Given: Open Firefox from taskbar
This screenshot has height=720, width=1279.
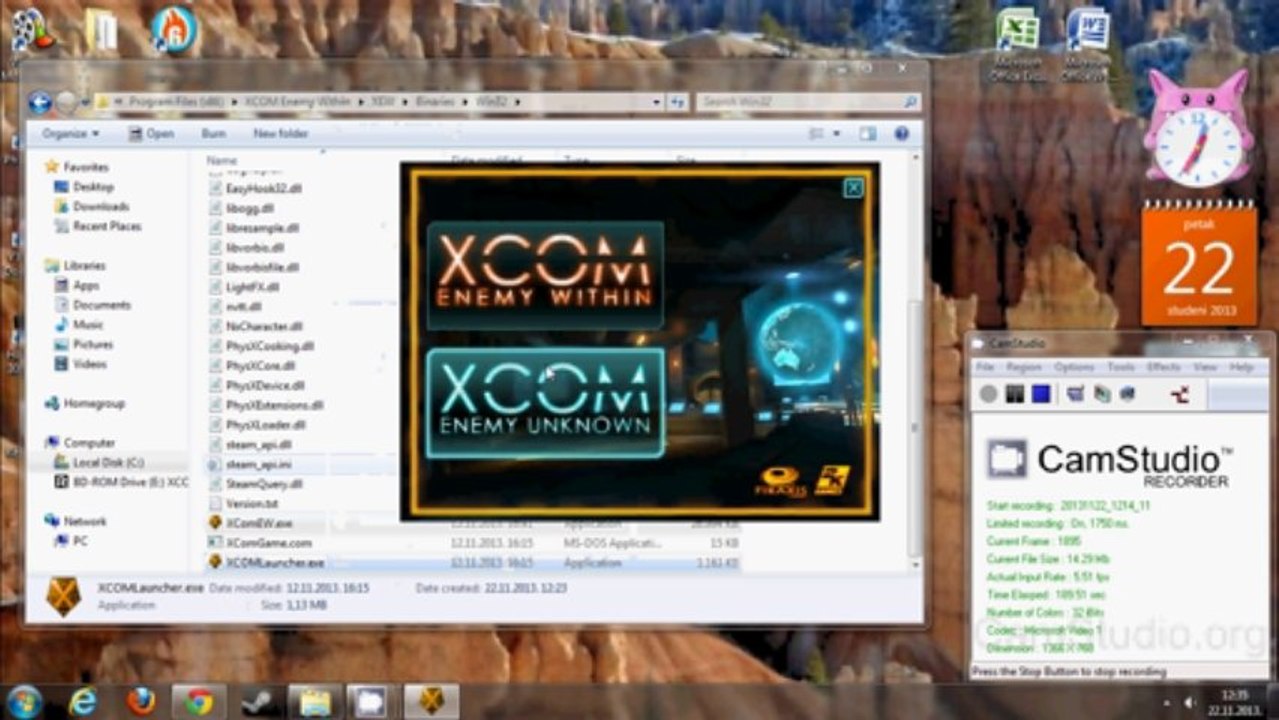Looking at the screenshot, I should point(141,702).
